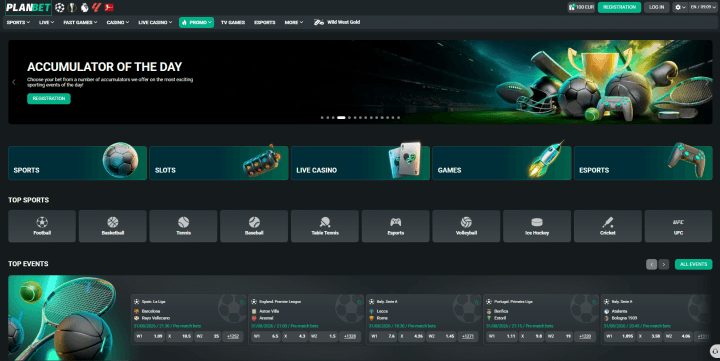Bet W1 on Barcelona at 1.09
Image resolution: width=720 pixels, height=361 pixels.
[x=149, y=336]
